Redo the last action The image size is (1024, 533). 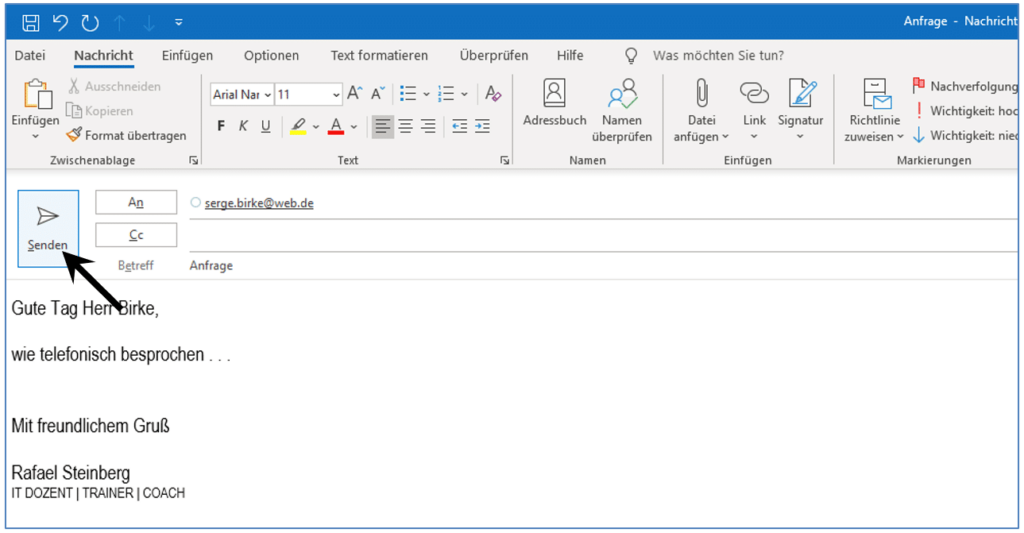pyautogui.click(x=90, y=23)
